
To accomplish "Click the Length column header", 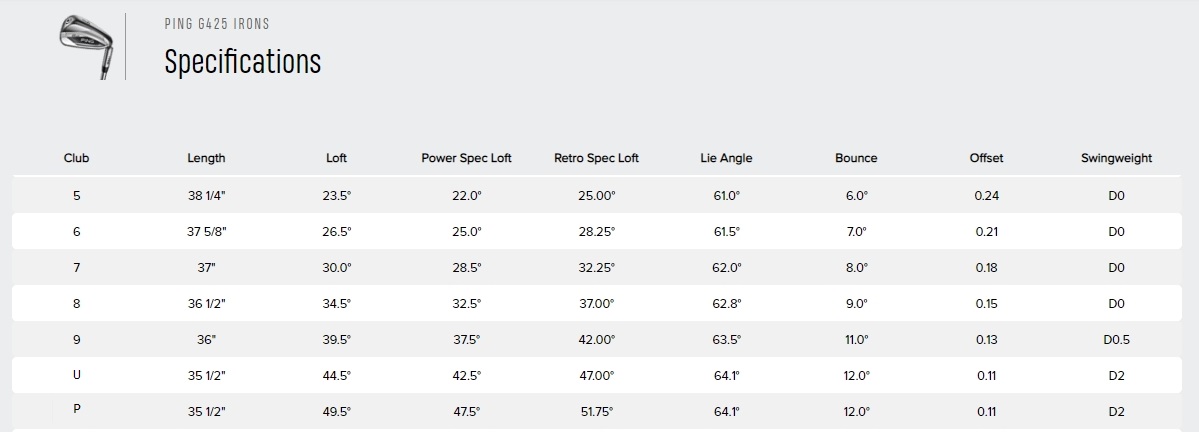I will coord(206,158).
